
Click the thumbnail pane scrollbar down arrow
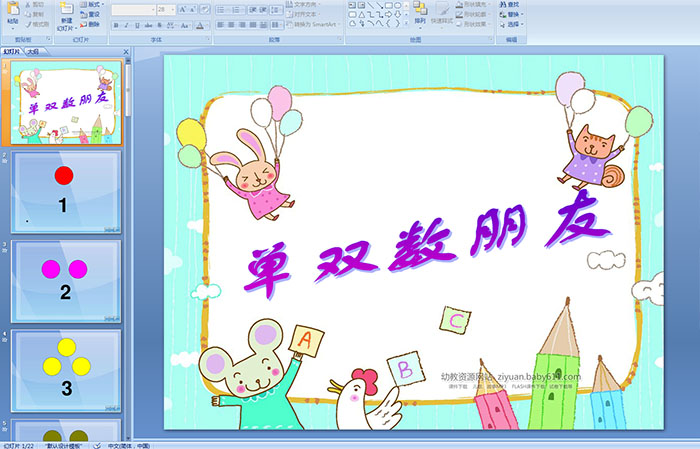pyautogui.click(x=129, y=438)
